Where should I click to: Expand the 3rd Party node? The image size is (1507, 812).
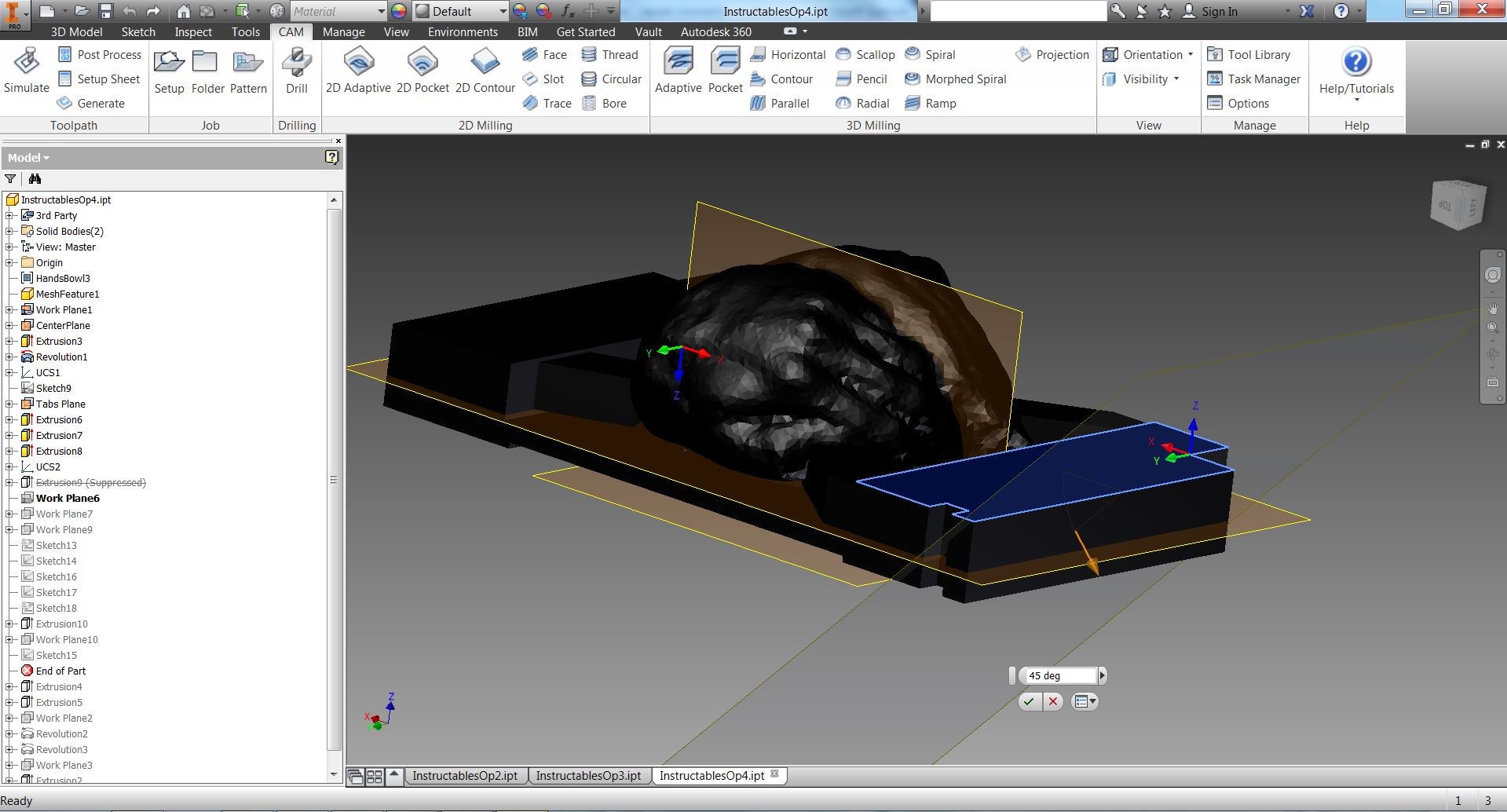pyautogui.click(x=9, y=215)
